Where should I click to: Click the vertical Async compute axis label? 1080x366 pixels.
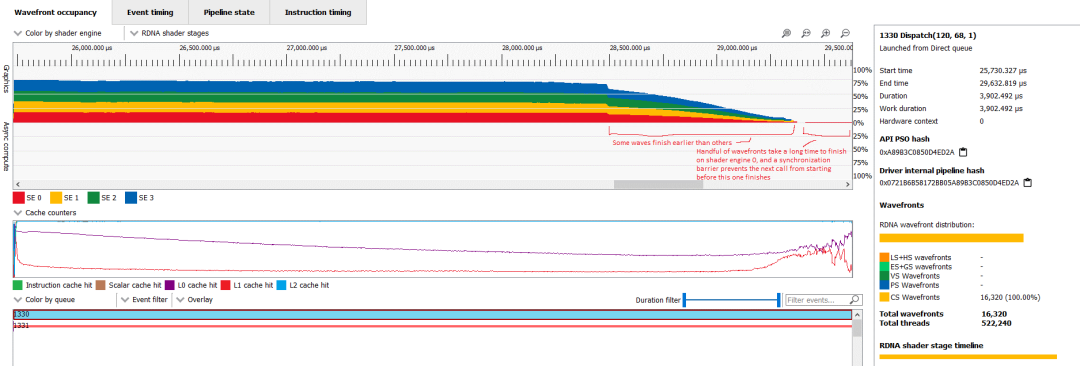(x=6, y=147)
